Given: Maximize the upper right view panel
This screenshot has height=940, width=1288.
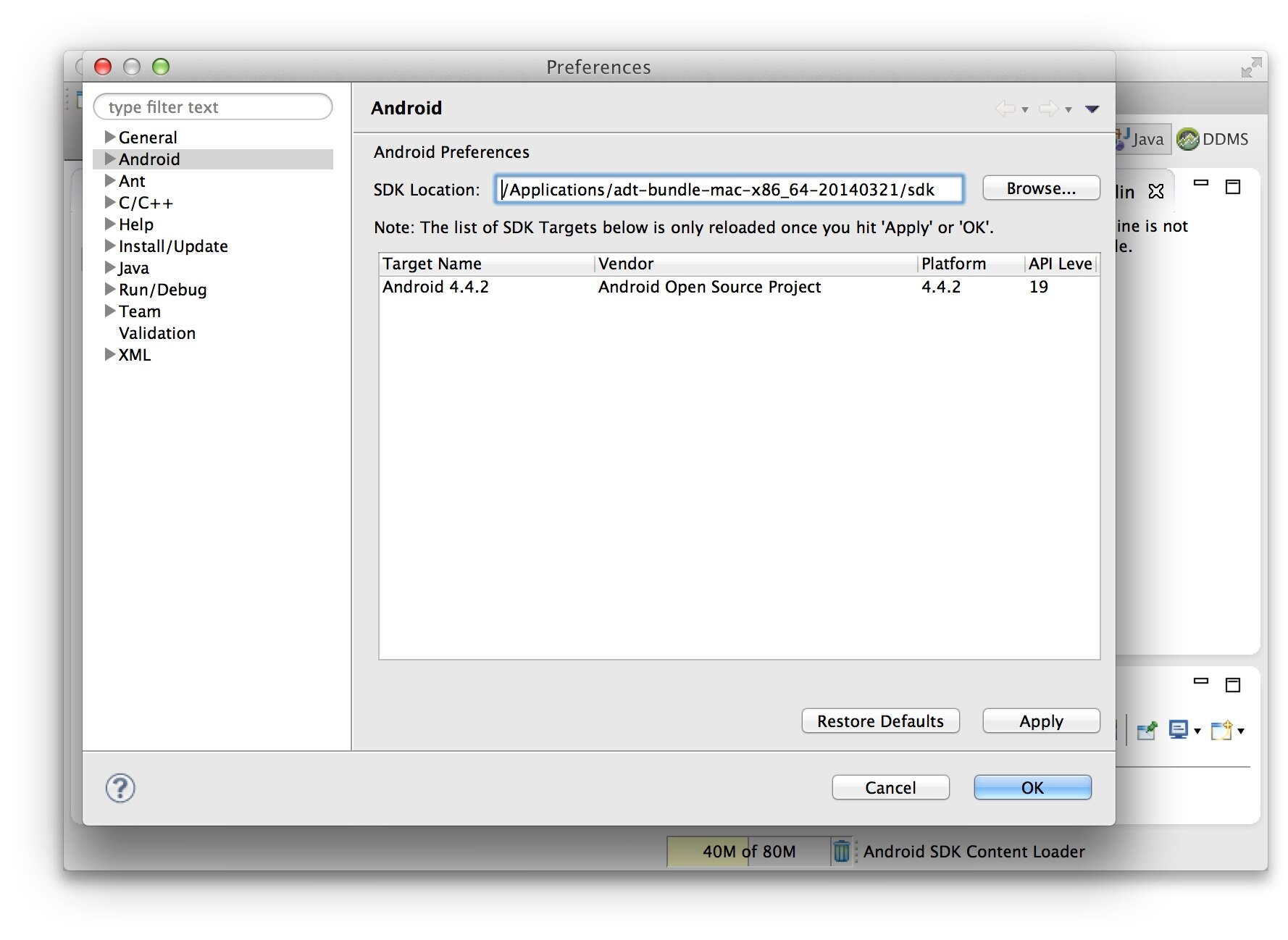Looking at the screenshot, I should (1232, 187).
